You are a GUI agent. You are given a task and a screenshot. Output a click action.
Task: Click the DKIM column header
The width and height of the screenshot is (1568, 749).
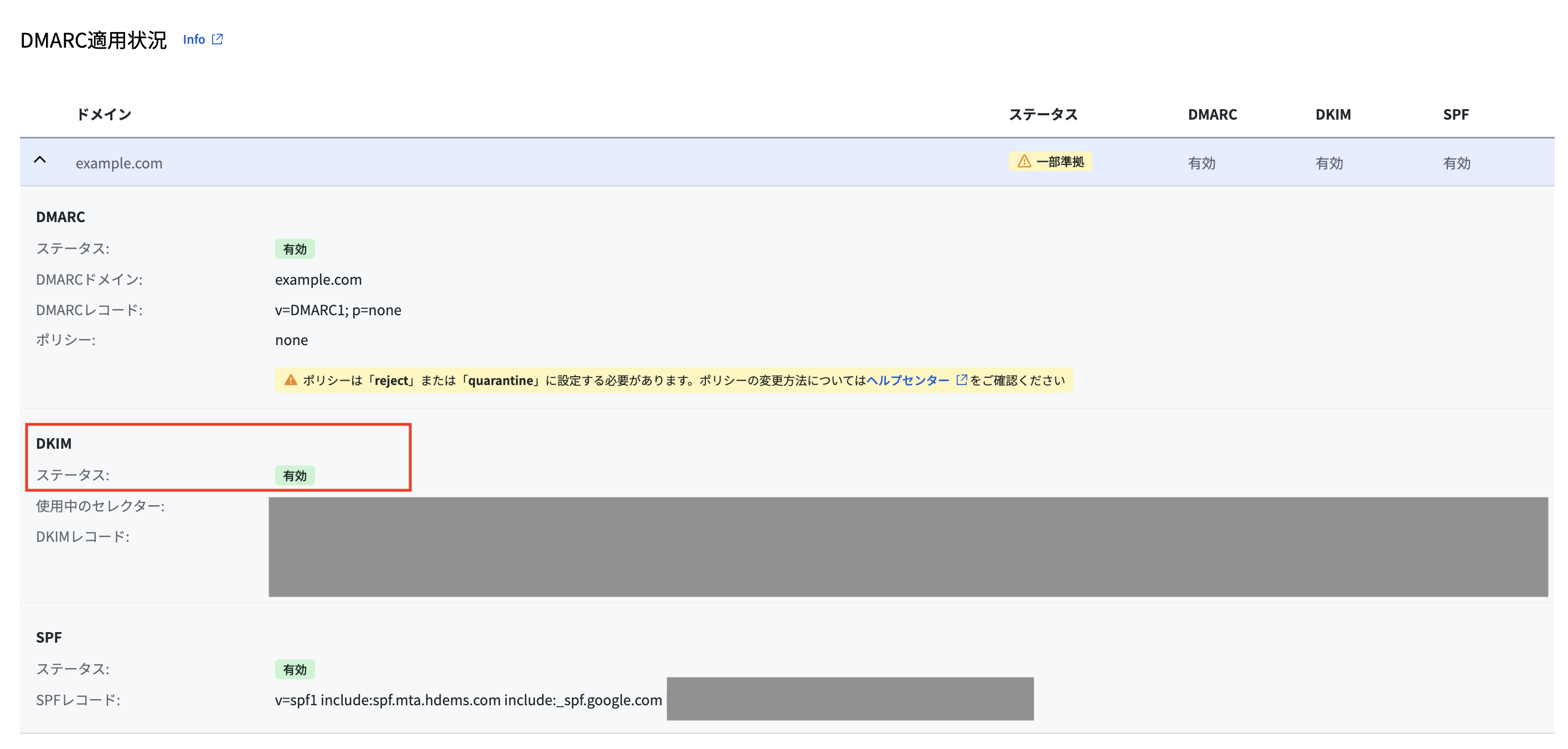click(x=1333, y=115)
